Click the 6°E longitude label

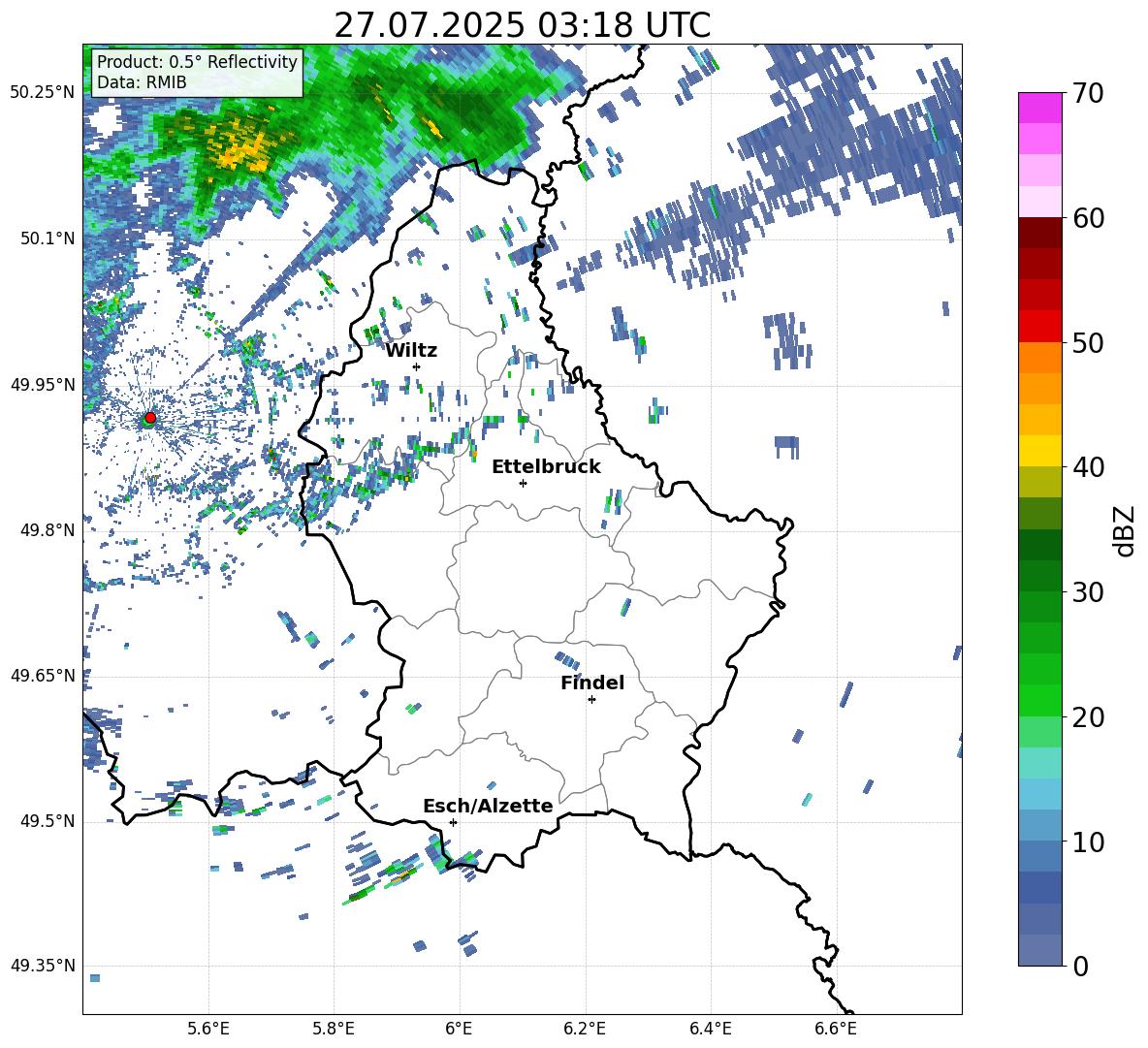coord(459,1029)
